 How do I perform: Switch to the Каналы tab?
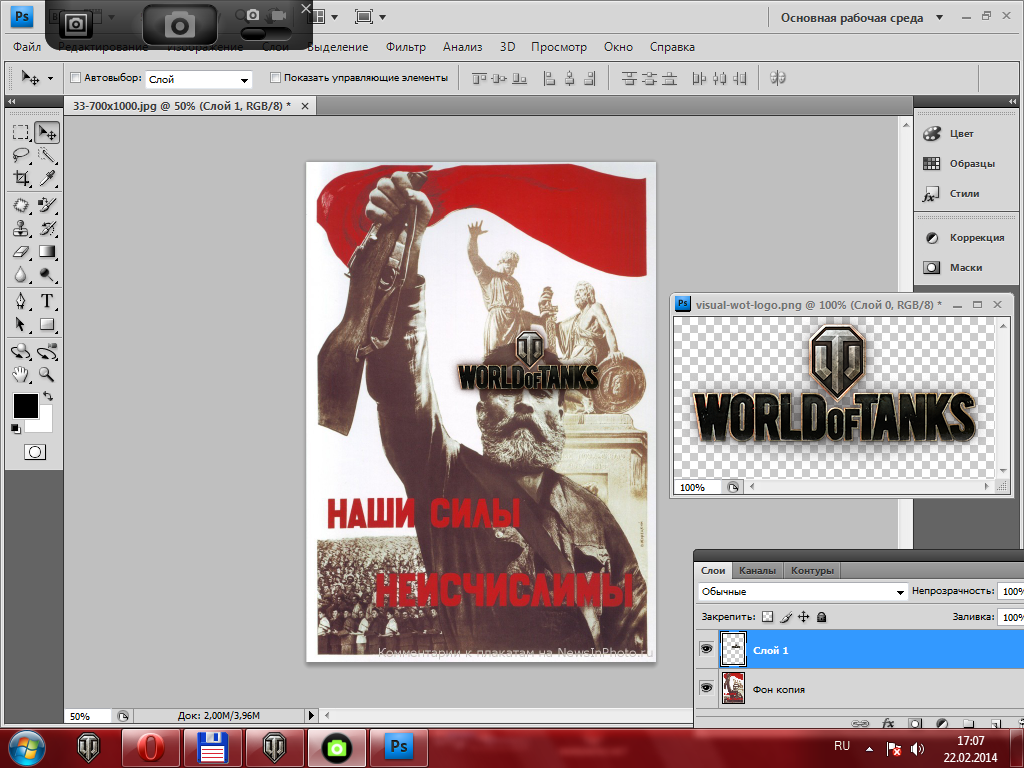(x=758, y=570)
